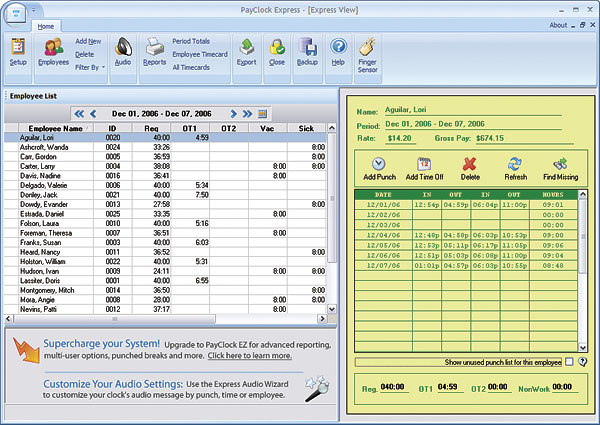Click the employee list vertical scrollbar
This screenshot has height=425, width=600.
[x=332, y=198]
